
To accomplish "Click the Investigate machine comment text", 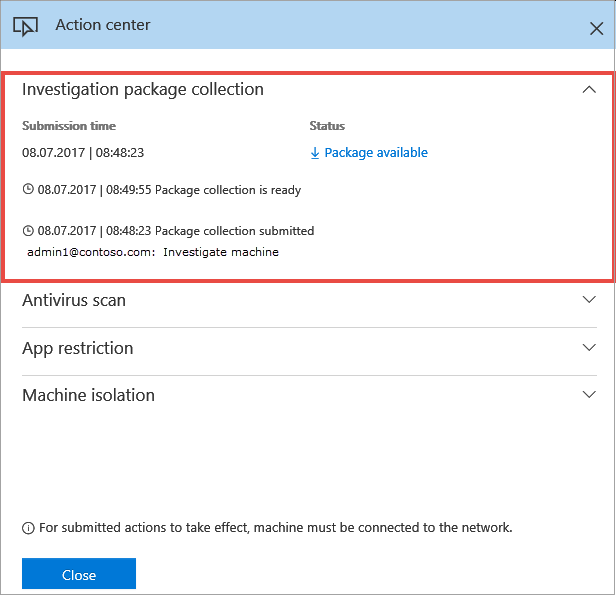I will [221, 252].
